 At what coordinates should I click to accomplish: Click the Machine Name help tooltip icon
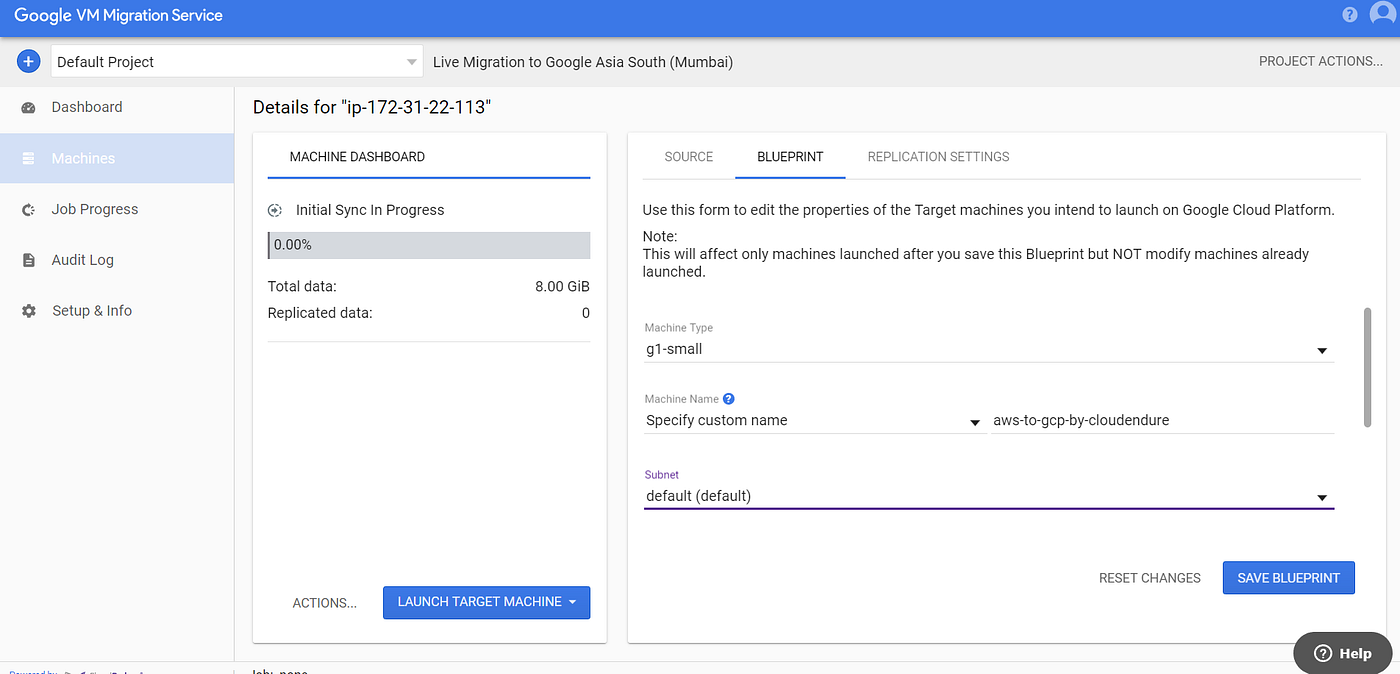coord(728,398)
